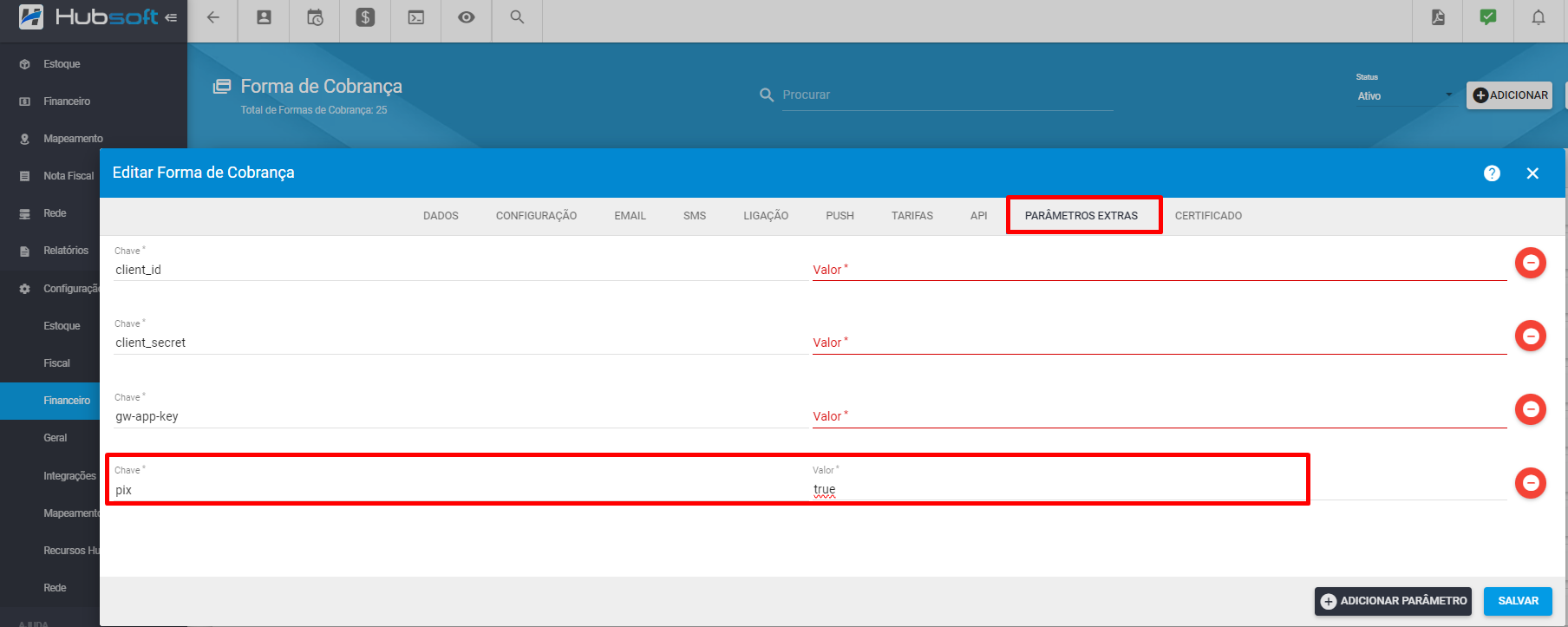The width and height of the screenshot is (1568, 627).
Task: Switch to the TARIFAS tab
Action: [912, 216]
